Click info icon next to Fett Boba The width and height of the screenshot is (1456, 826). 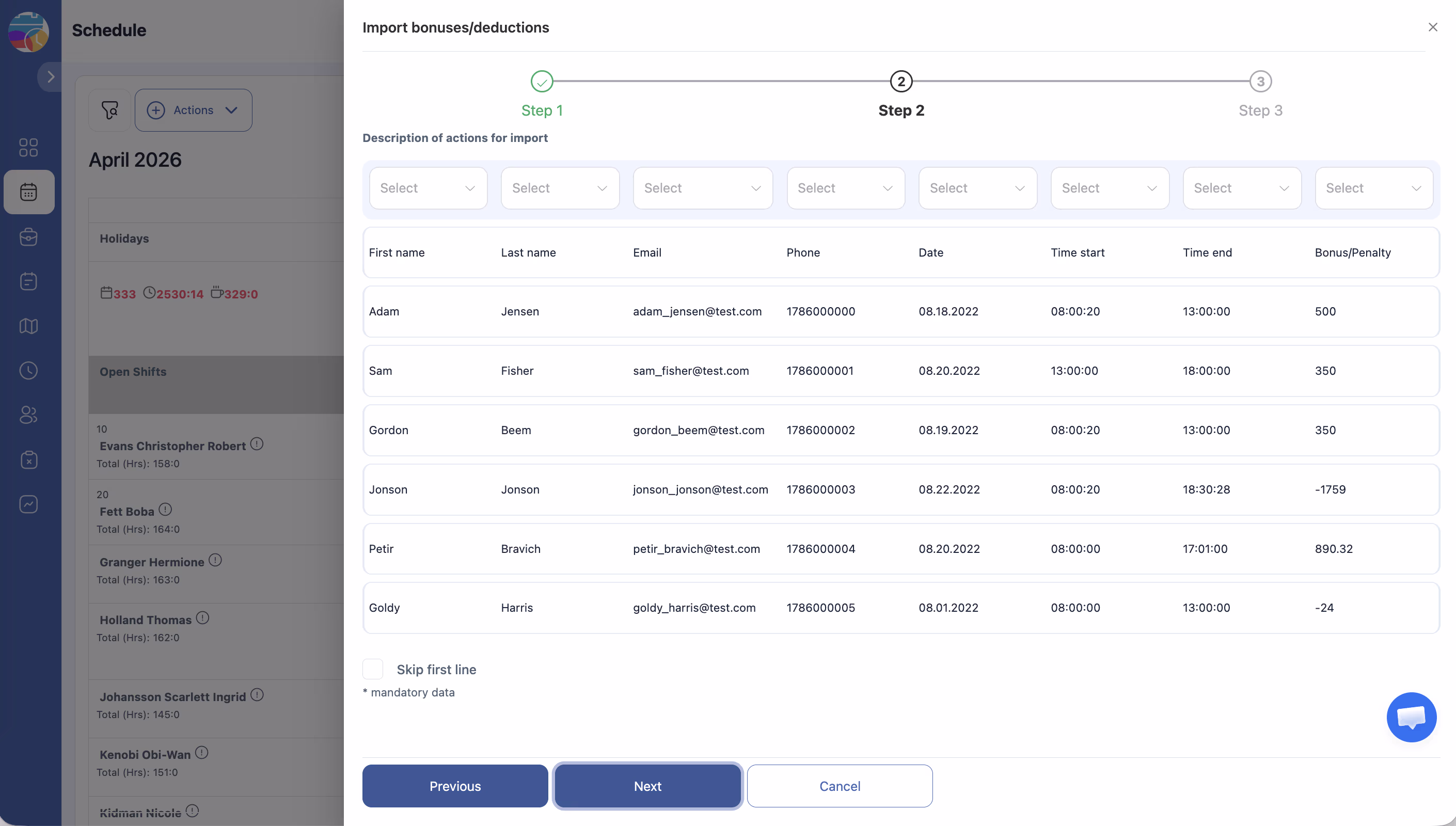[x=165, y=510]
